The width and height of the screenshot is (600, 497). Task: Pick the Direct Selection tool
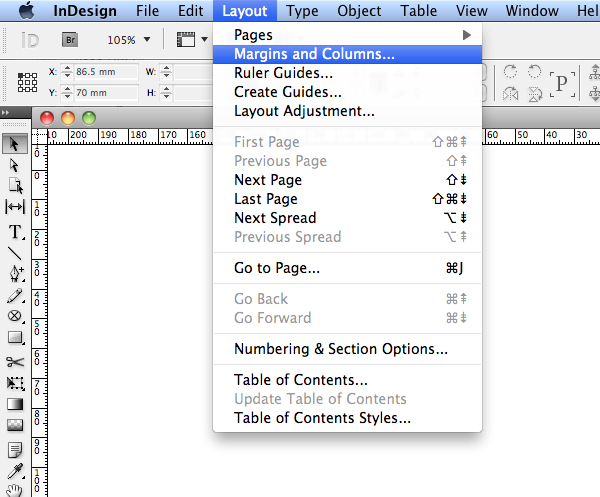[15, 164]
